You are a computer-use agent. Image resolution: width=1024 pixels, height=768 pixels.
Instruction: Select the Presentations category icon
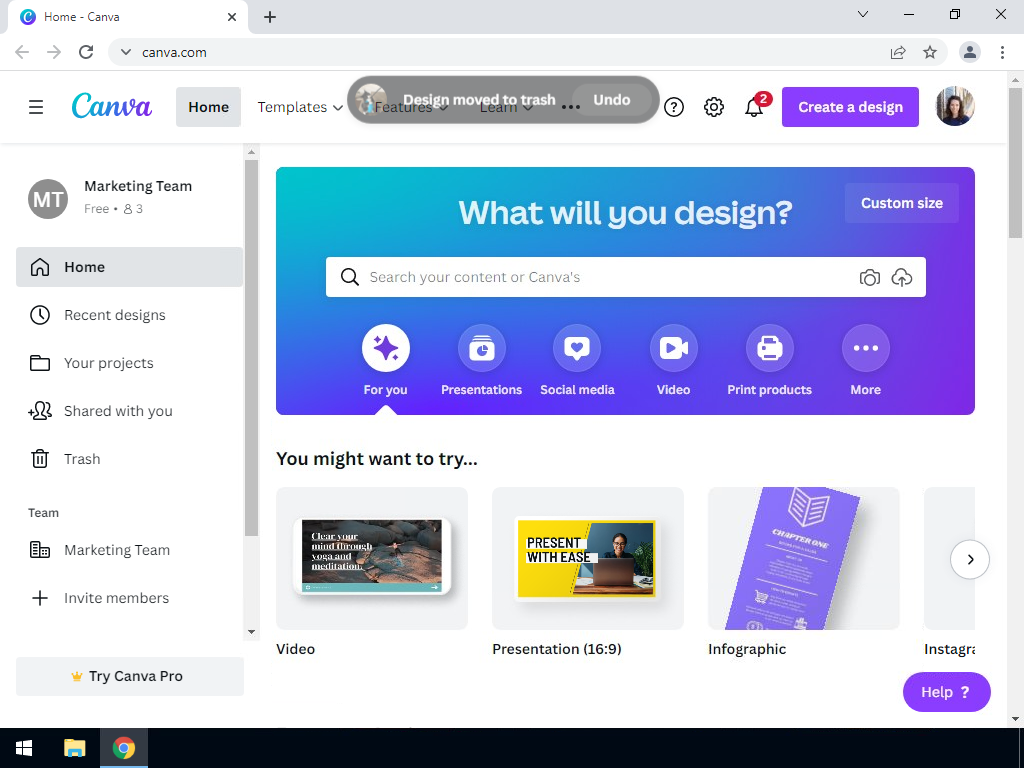point(481,348)
